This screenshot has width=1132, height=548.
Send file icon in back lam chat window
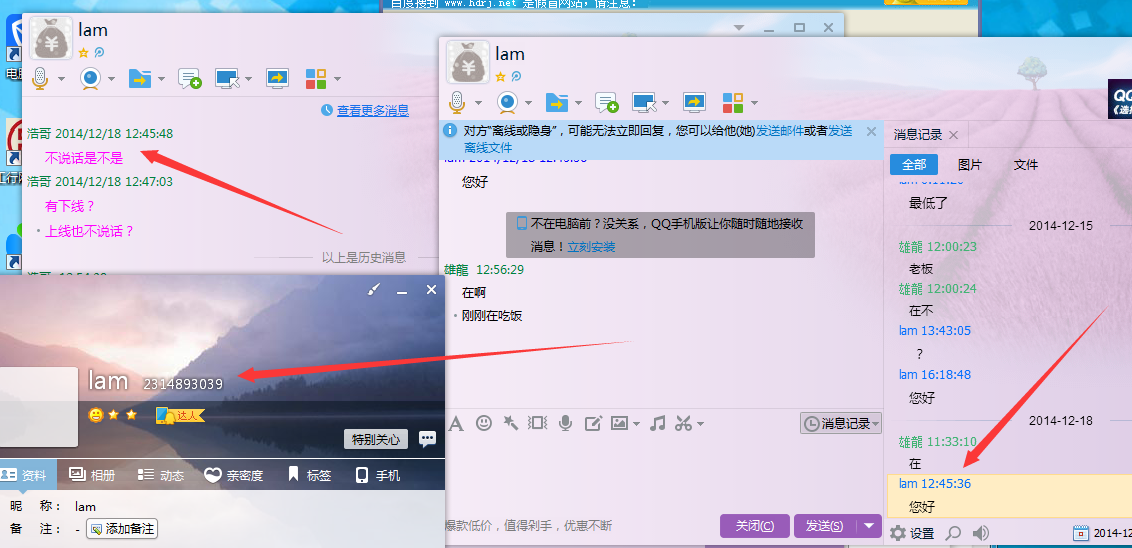pyautogui.click(x=140, y=78)
